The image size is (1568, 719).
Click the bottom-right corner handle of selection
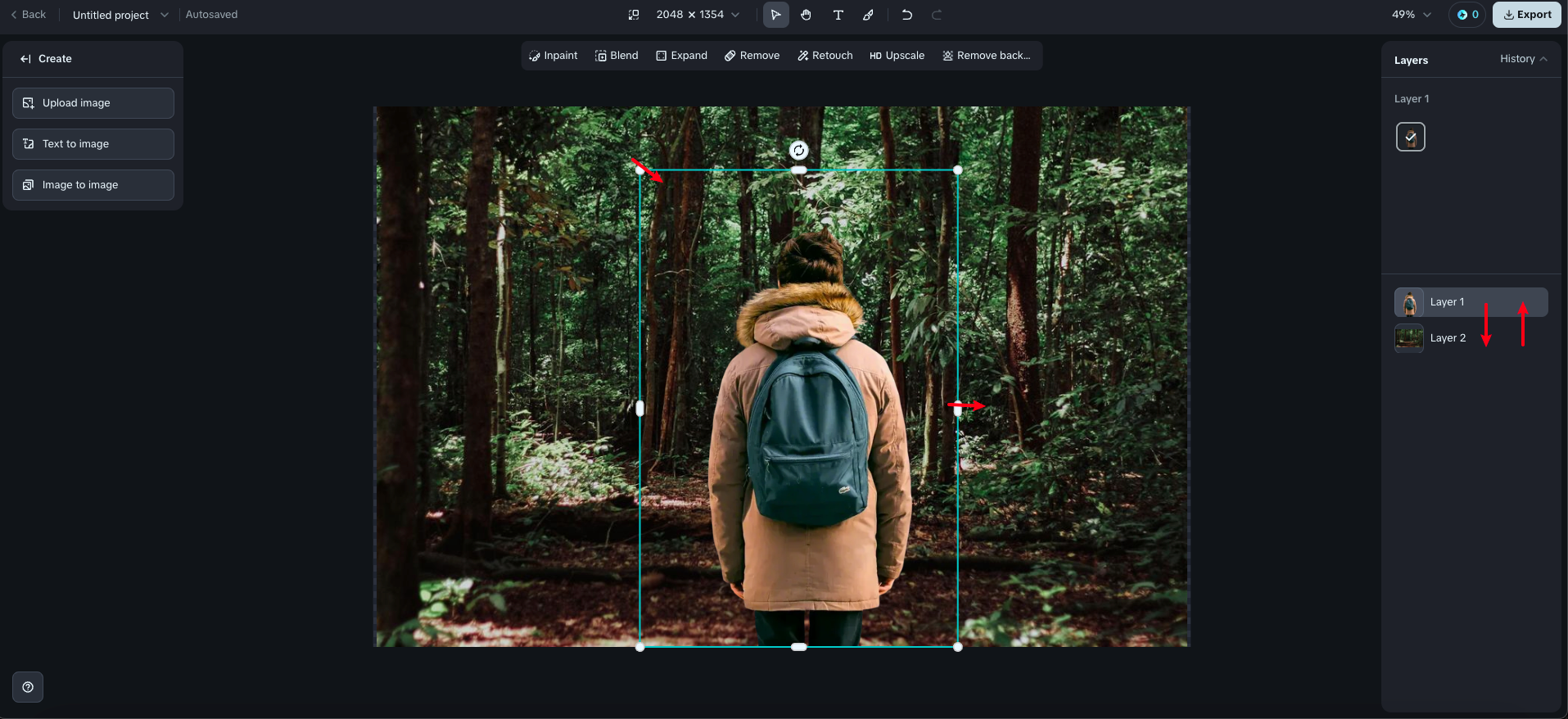(x=958, y=647)
